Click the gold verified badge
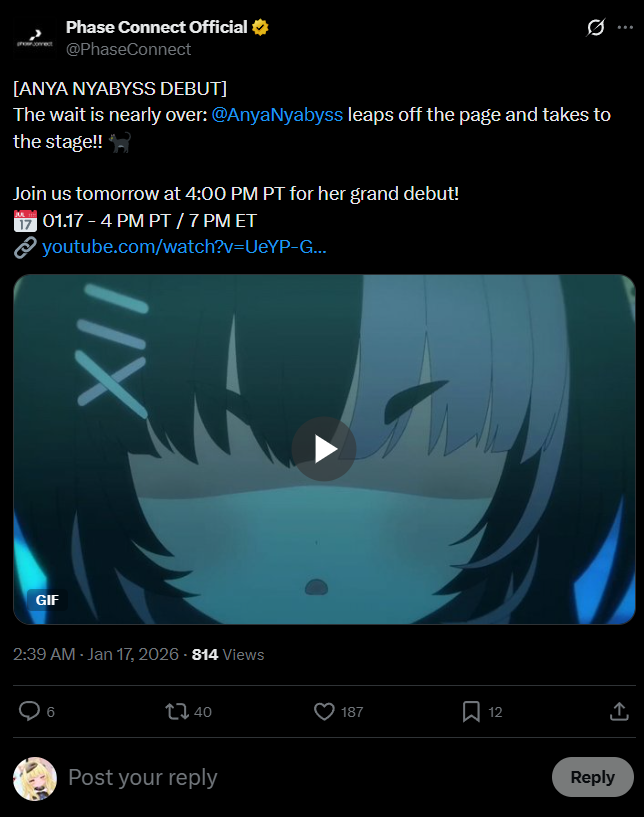Image resolution: width=644 pixels, height=817 pixels. tap(261, 27)
